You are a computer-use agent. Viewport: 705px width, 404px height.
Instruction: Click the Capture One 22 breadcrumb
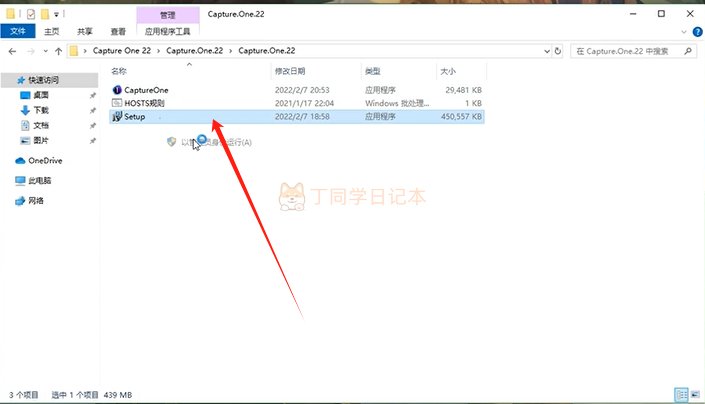tap(122, 51)
